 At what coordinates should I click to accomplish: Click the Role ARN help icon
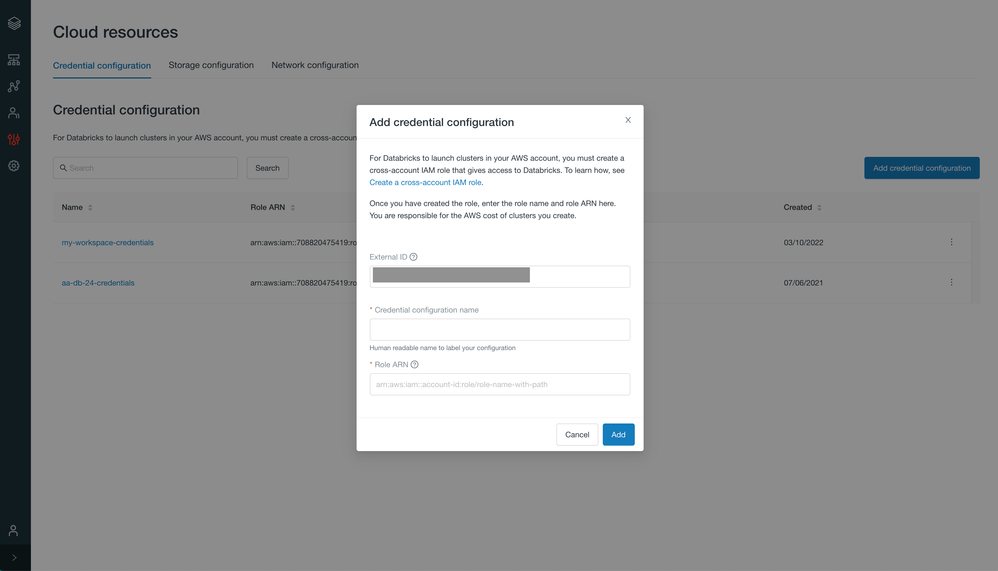415,365
